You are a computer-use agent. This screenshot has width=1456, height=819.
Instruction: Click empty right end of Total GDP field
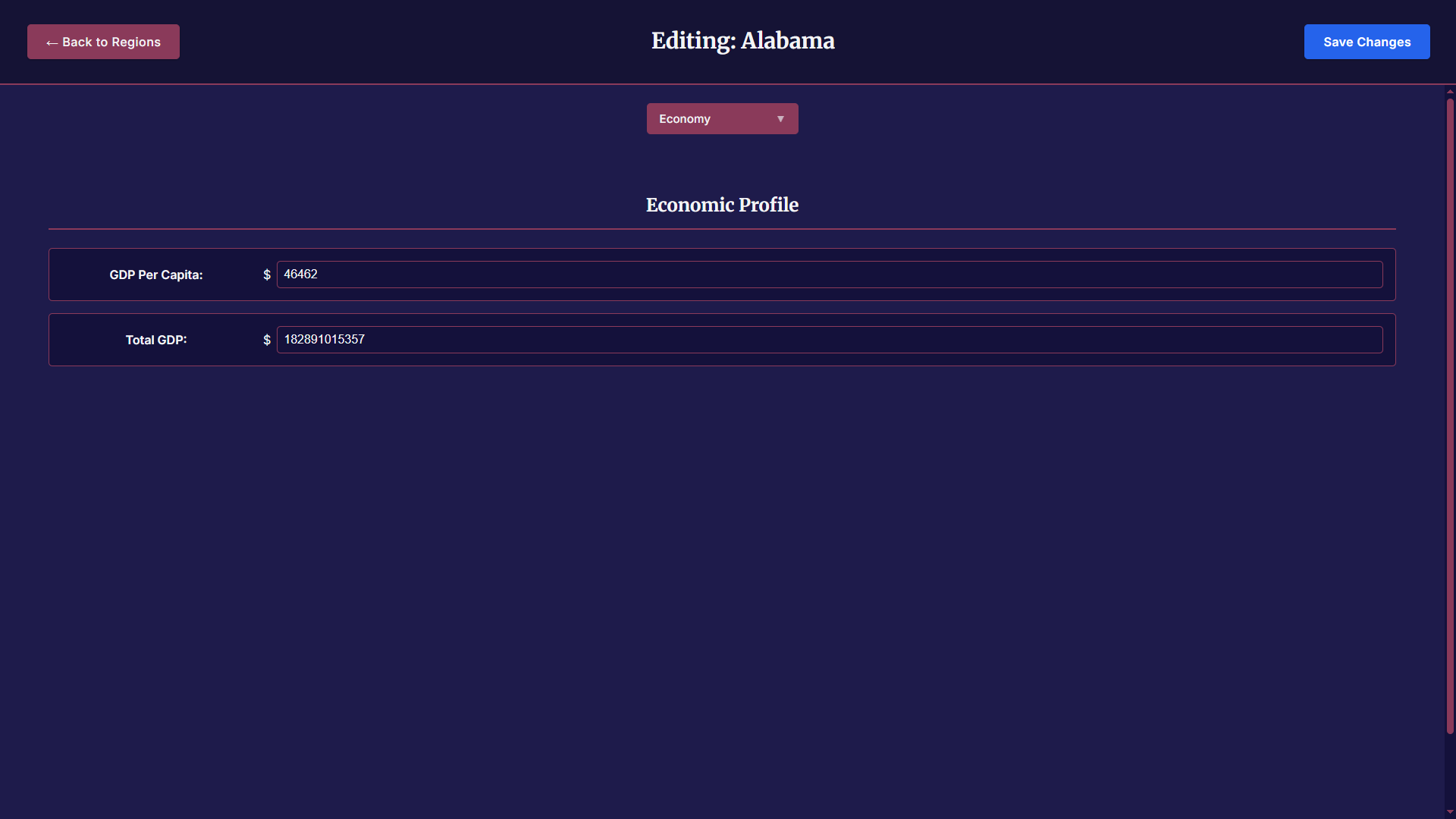[x=1350, y=340]
